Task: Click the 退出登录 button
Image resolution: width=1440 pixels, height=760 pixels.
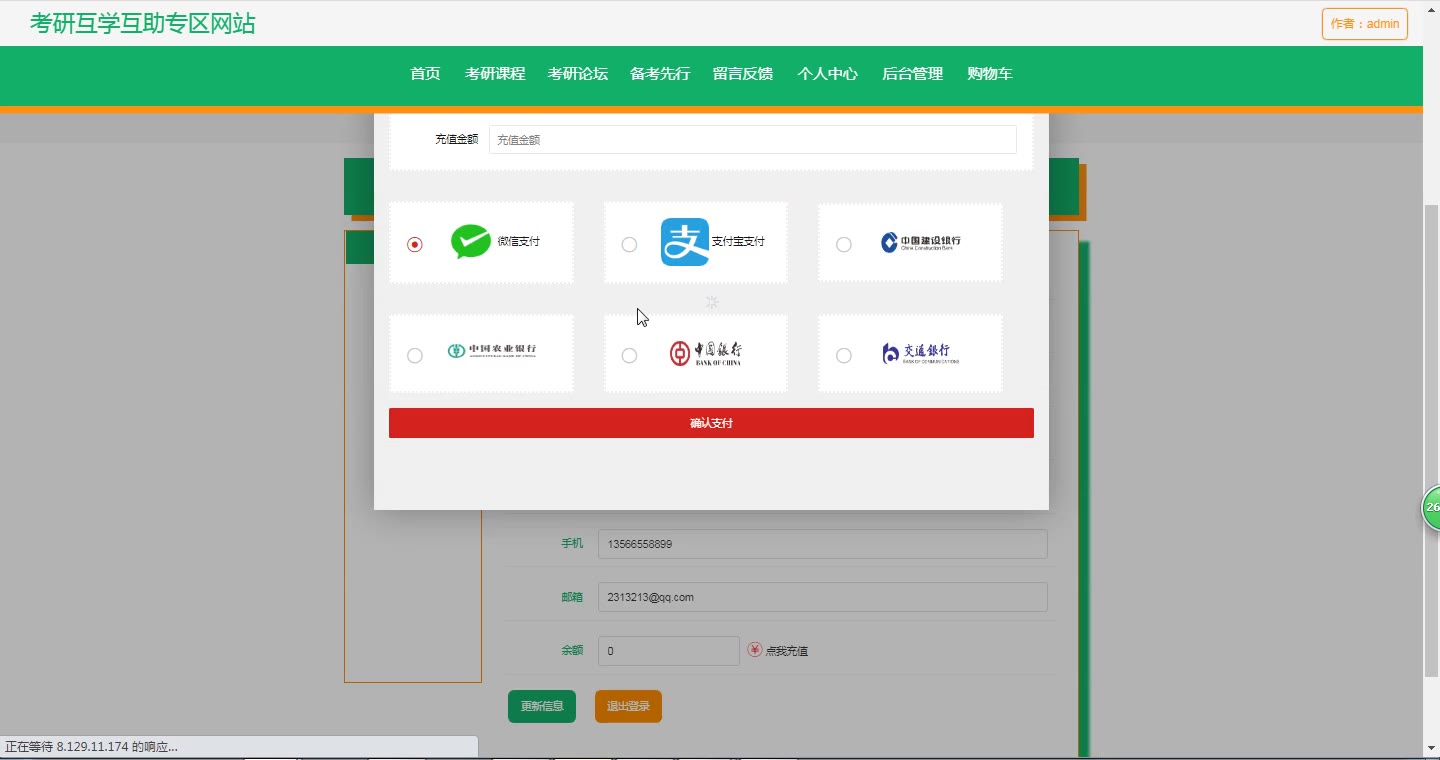Action: point(628,706)
